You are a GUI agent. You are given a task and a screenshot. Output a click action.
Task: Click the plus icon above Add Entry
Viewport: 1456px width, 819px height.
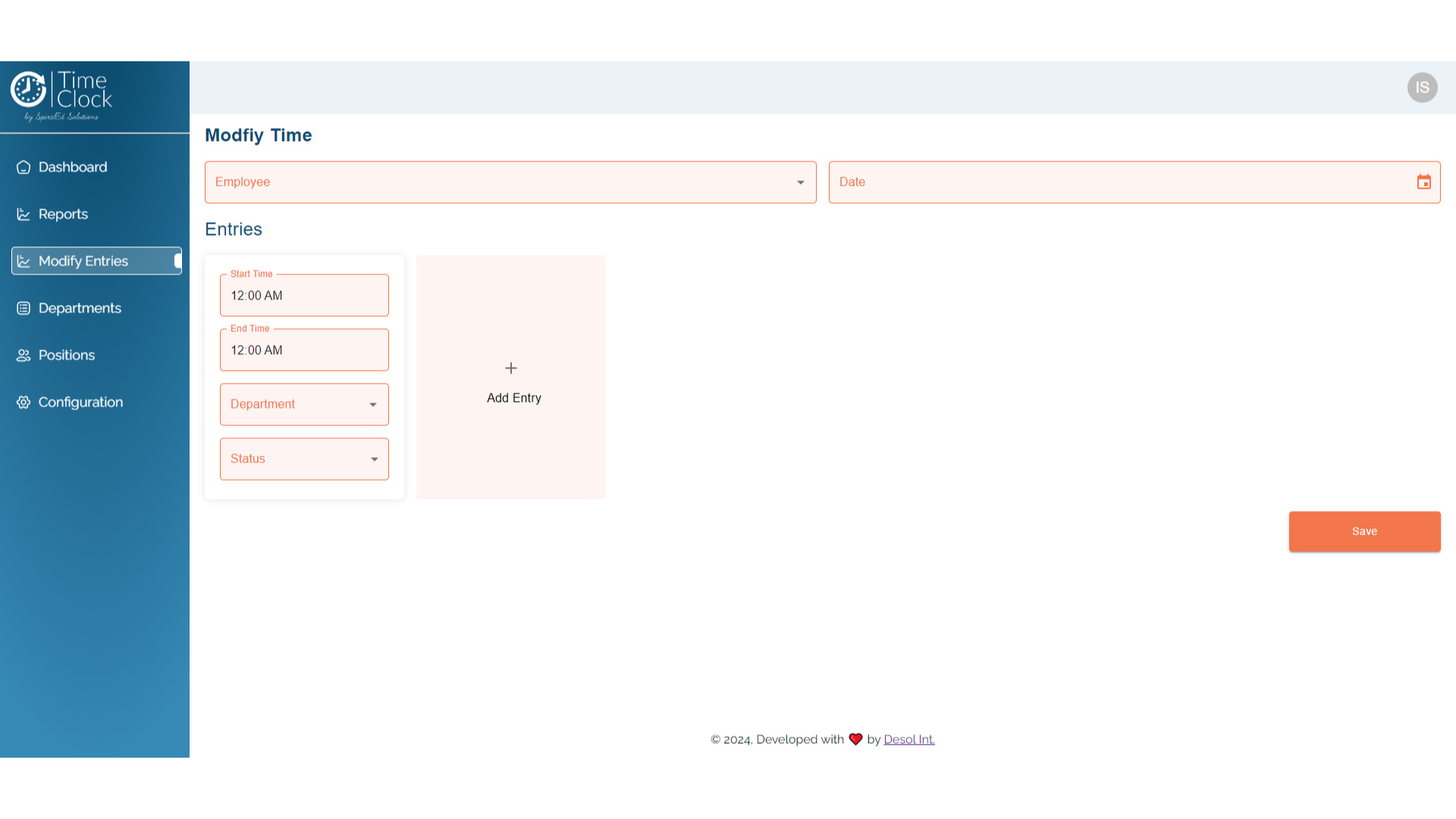(511, 368)
